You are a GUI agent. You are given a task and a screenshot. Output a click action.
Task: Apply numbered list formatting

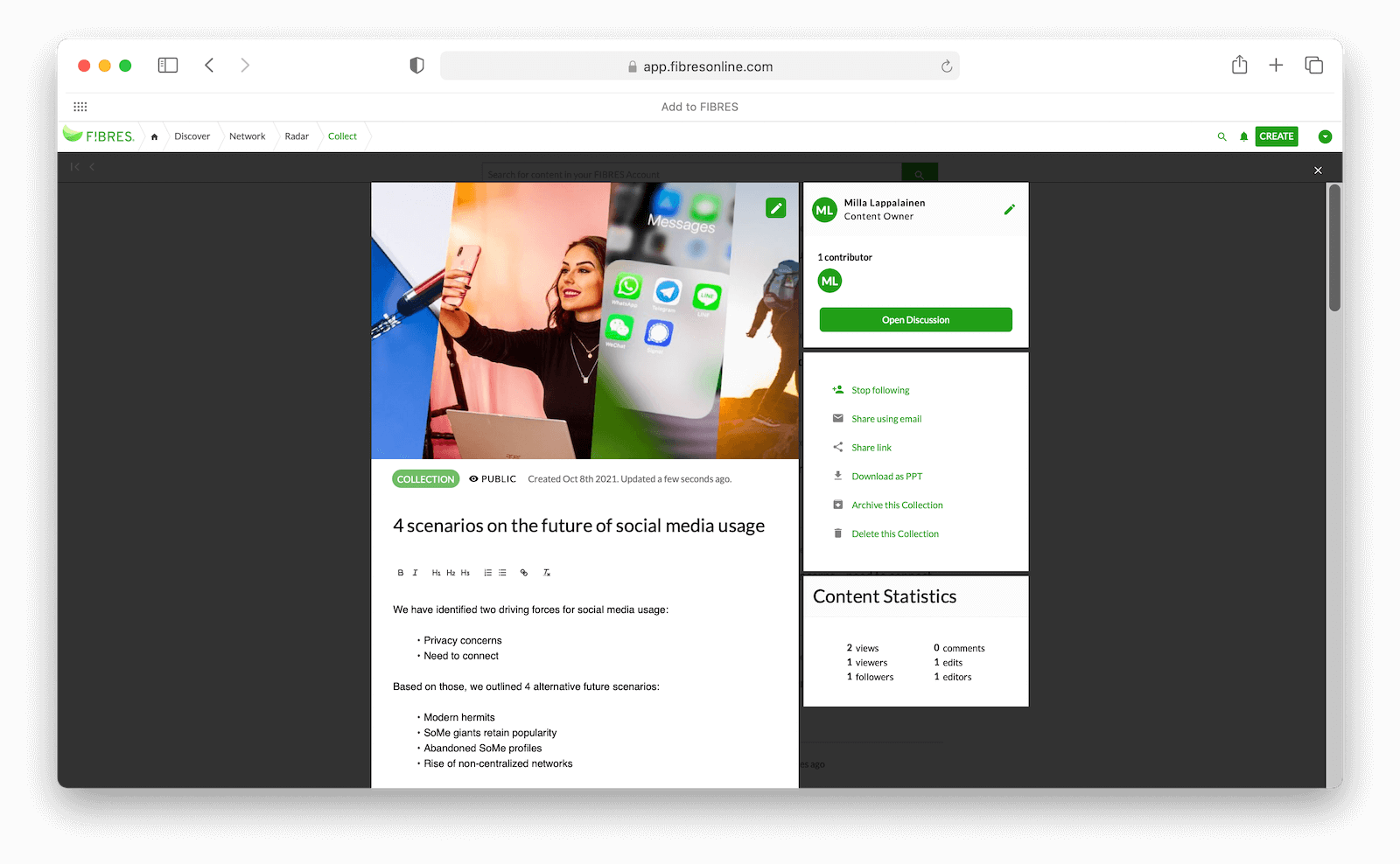488,573
